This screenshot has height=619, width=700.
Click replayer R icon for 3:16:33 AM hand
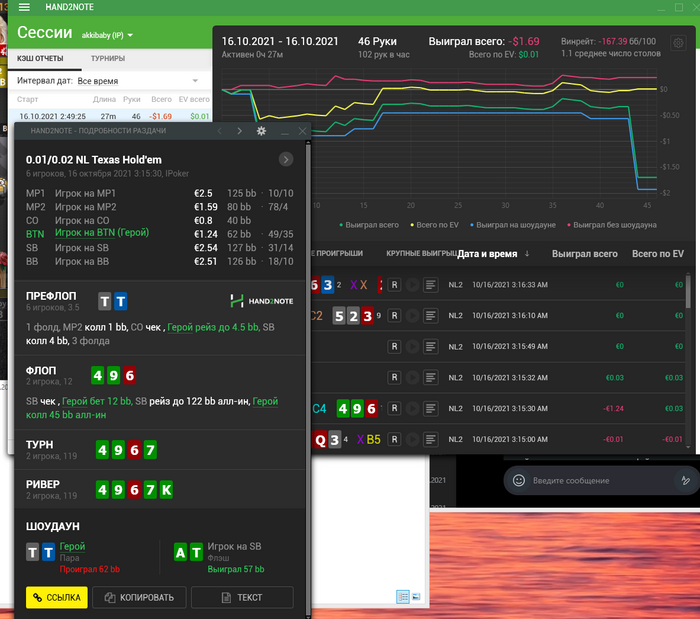point(394,285)
